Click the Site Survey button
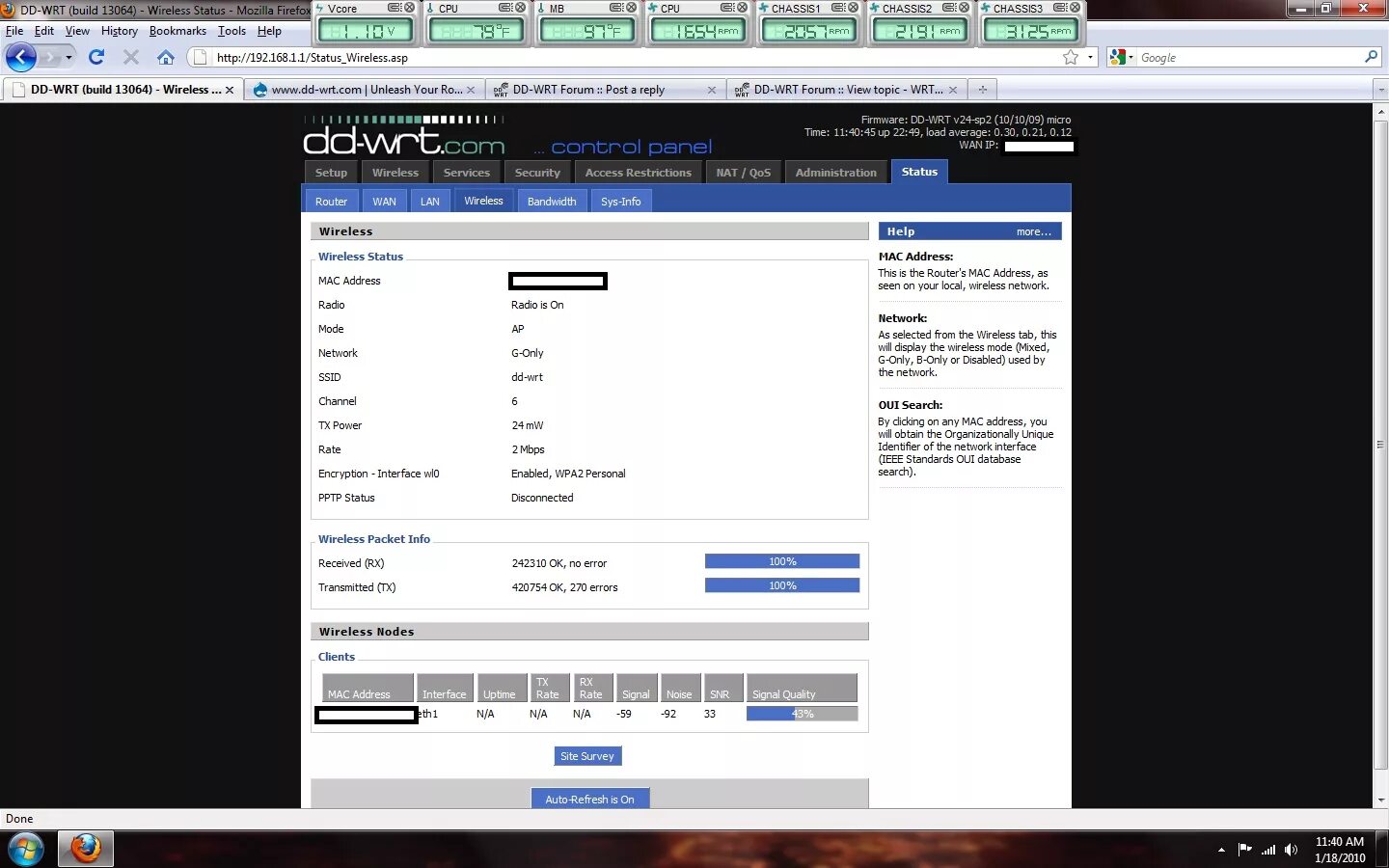Viewport: 1389px width, 868px height. (x=587, y=756)
